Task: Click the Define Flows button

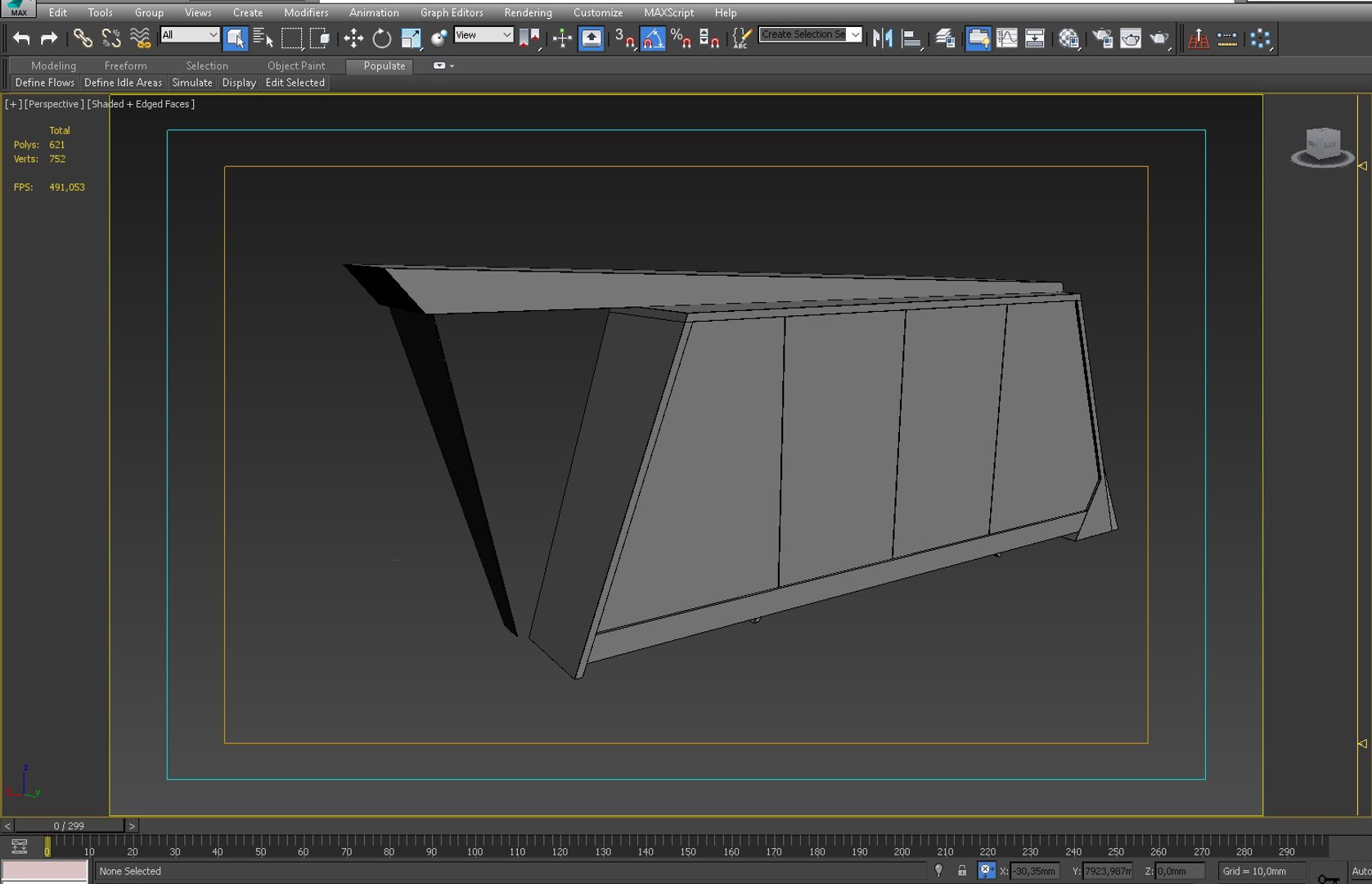Action: point(45,83)
